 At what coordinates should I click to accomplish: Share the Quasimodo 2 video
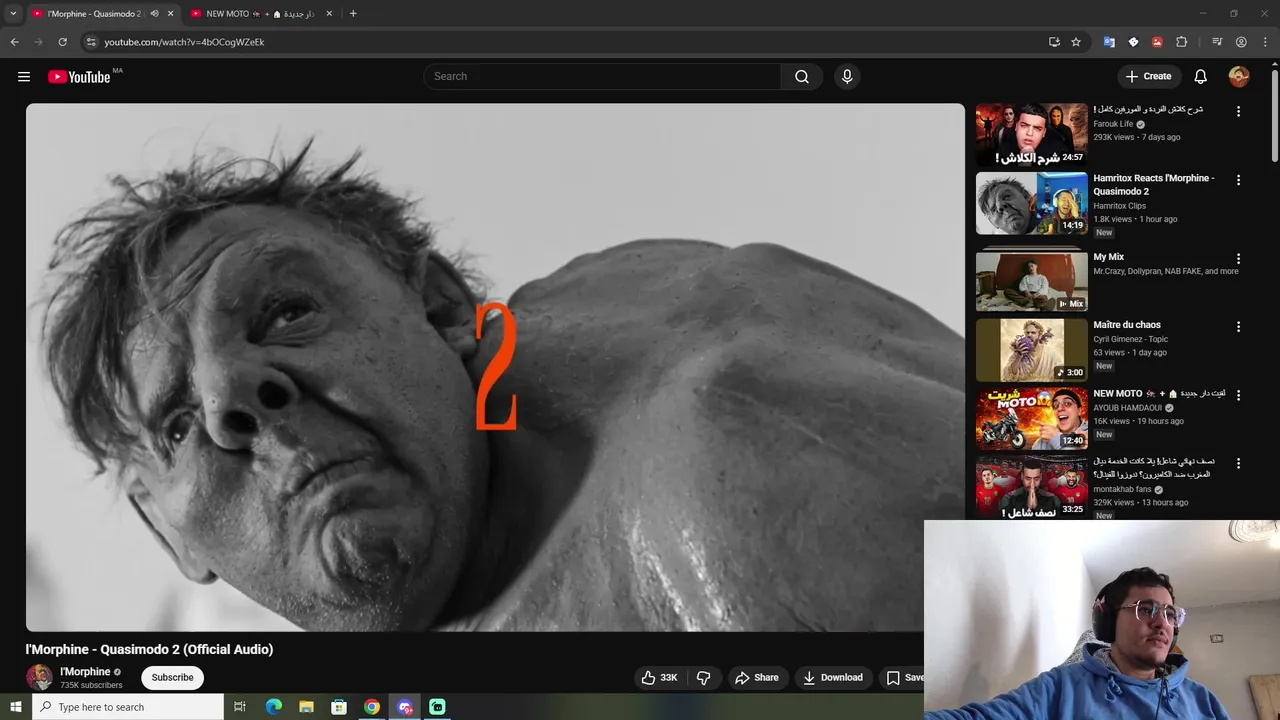pos(757,678)
